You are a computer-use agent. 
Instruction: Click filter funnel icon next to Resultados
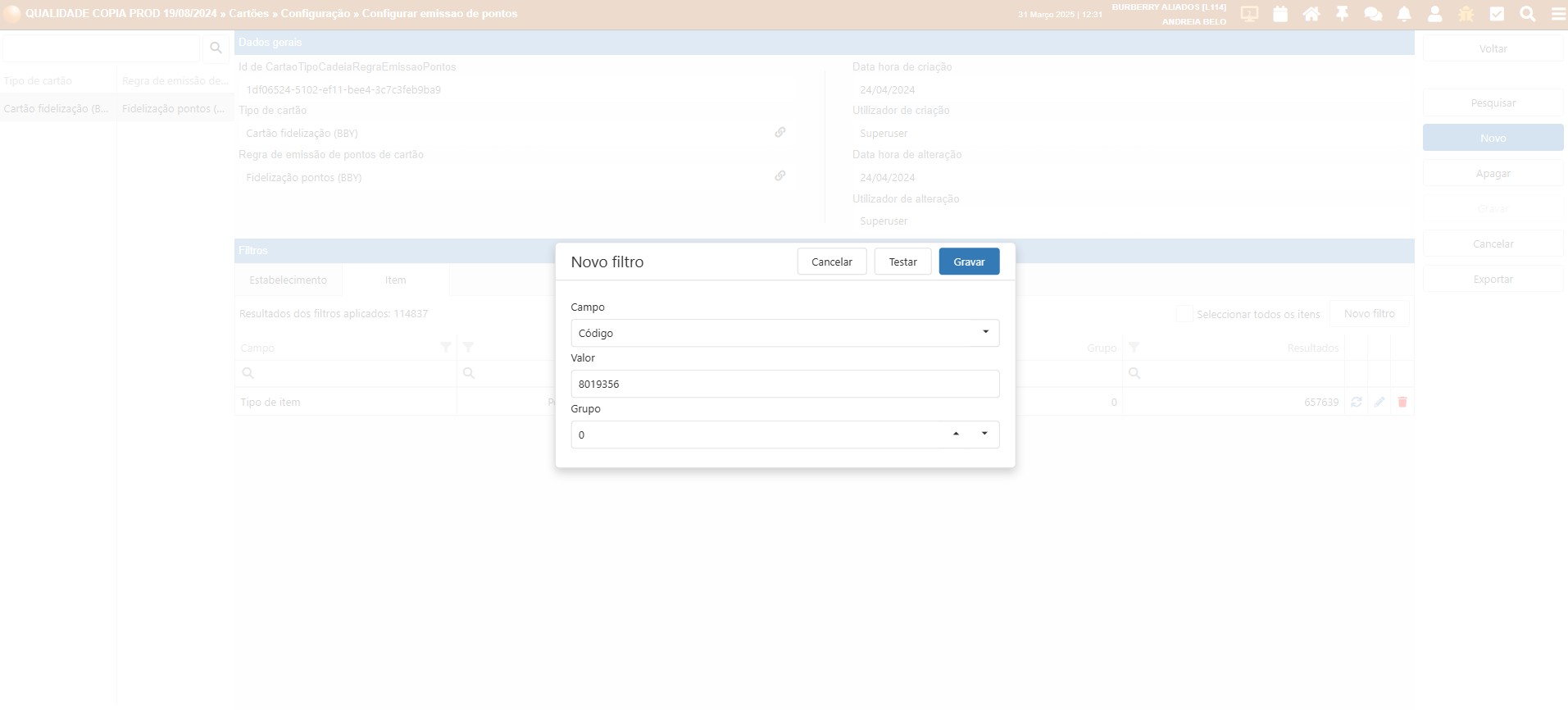point(1134,348)
